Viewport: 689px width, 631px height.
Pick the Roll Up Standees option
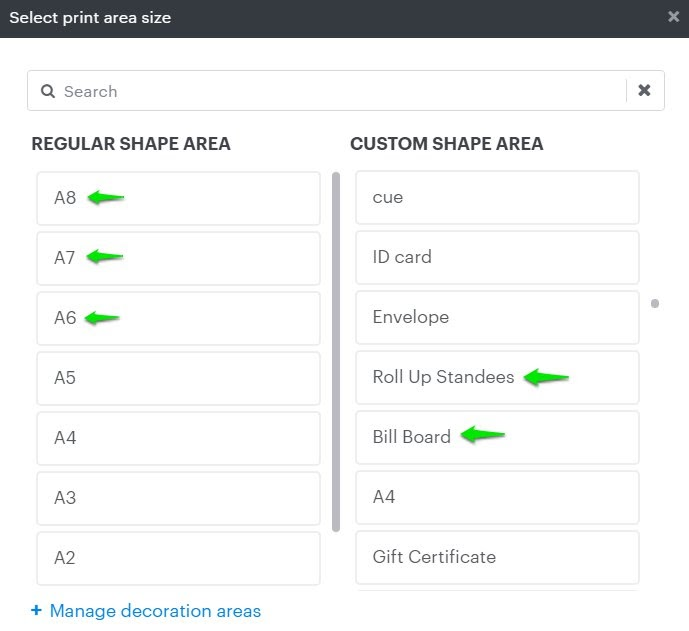[497, 377]
